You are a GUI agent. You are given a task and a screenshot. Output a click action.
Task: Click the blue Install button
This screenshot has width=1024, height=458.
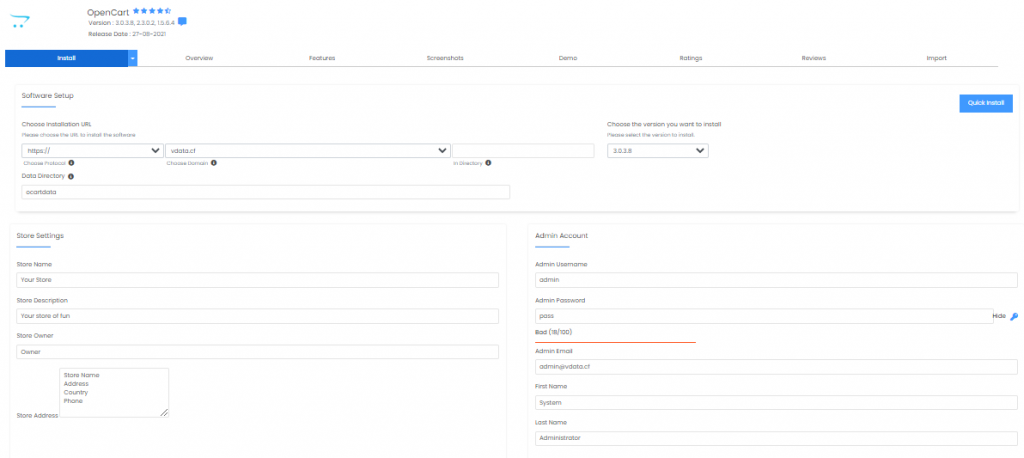tap(67, 58)
